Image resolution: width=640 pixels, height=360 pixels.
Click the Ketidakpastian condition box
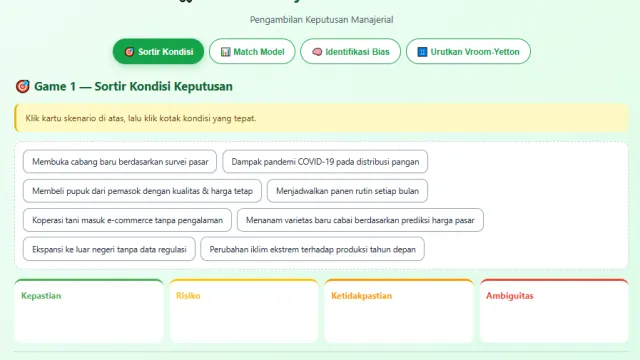click(x=399, y=311)
